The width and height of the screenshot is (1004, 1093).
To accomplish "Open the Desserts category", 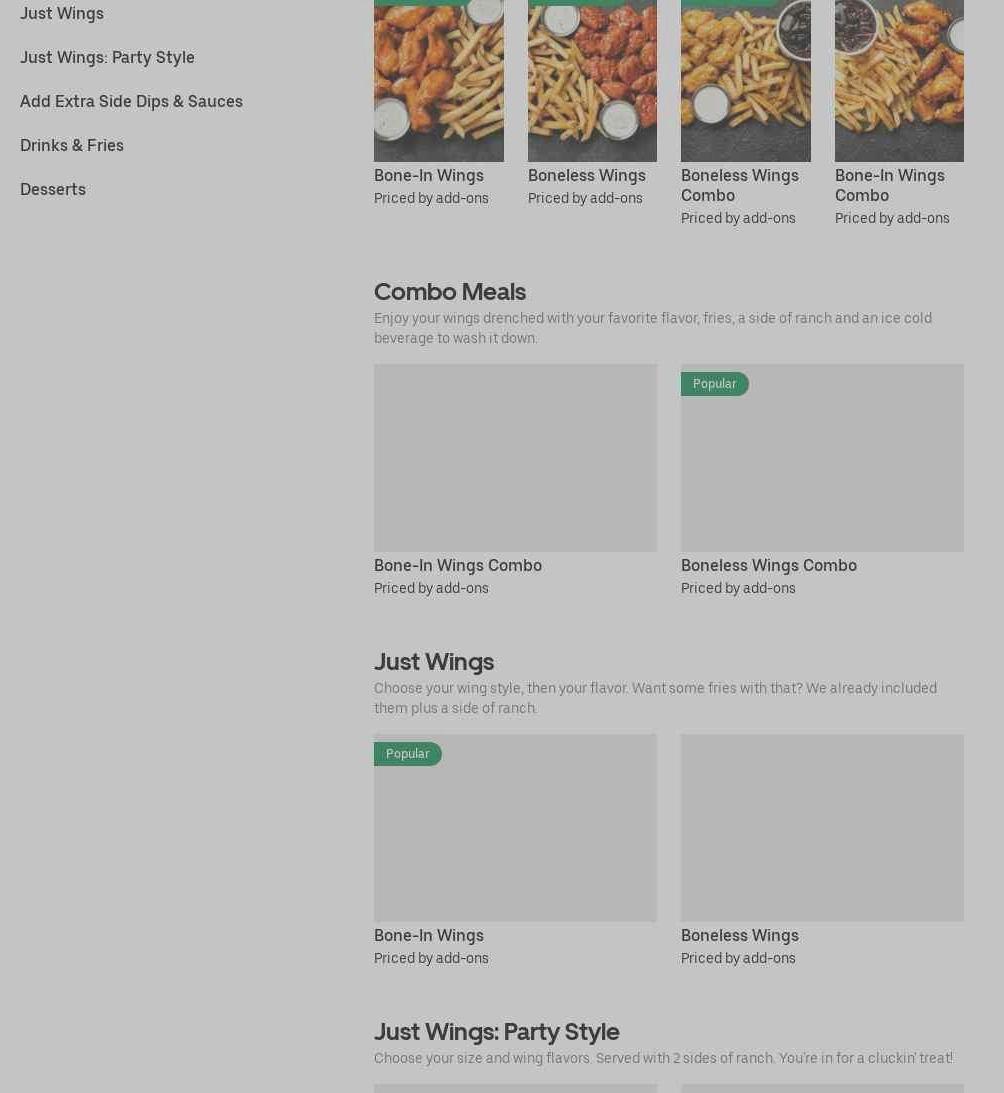I will coord(53,189).
